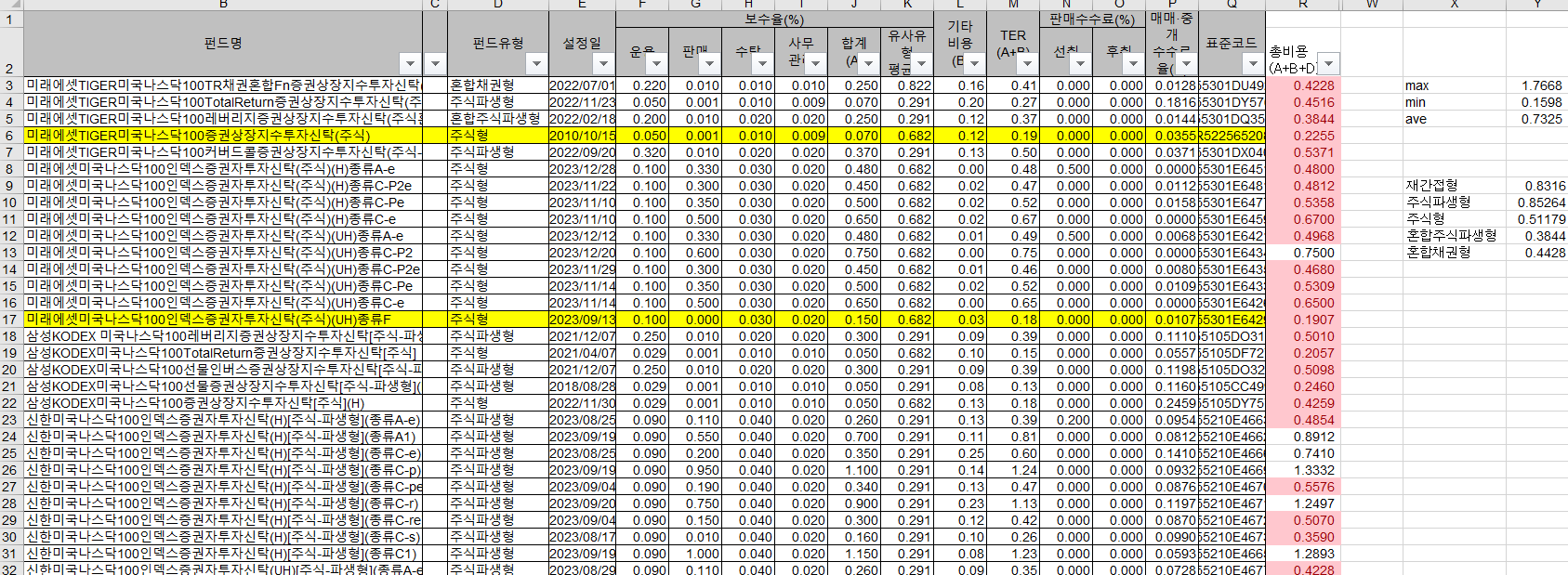Select 신한 fund name ending (종류A1)
Viewport: 1568px width, 575px height.
[223, 437]
